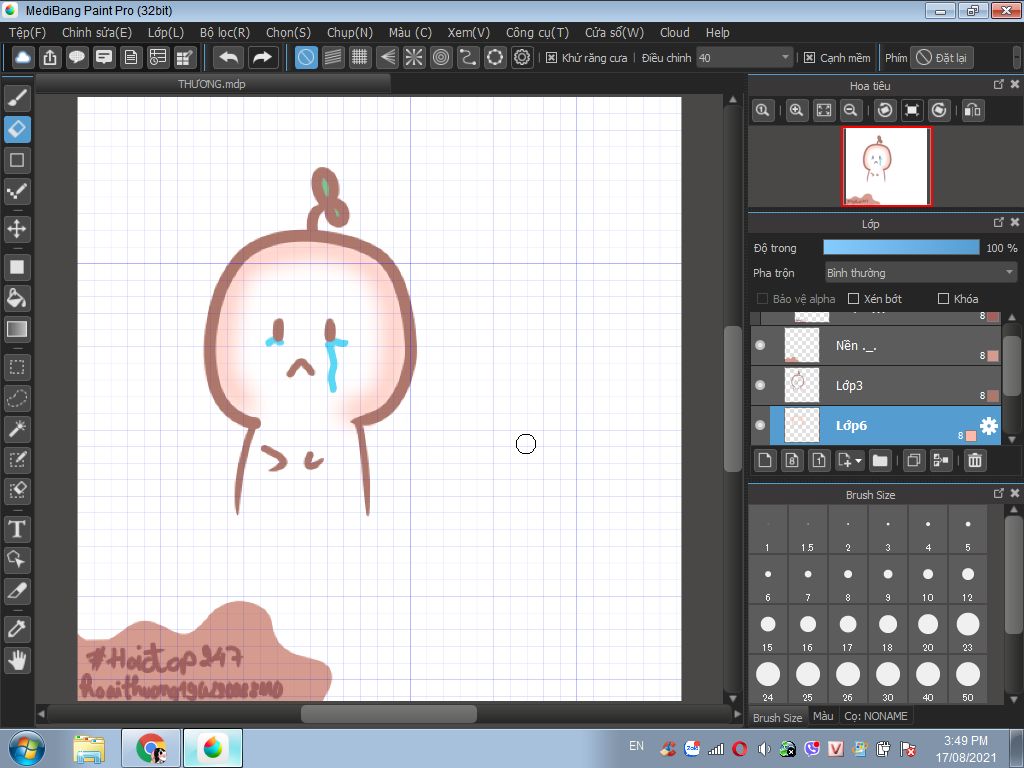Toggle Bảo vệ alpha checkbox
This screenshot has height=768, width=1024.
tap(761, 298)
